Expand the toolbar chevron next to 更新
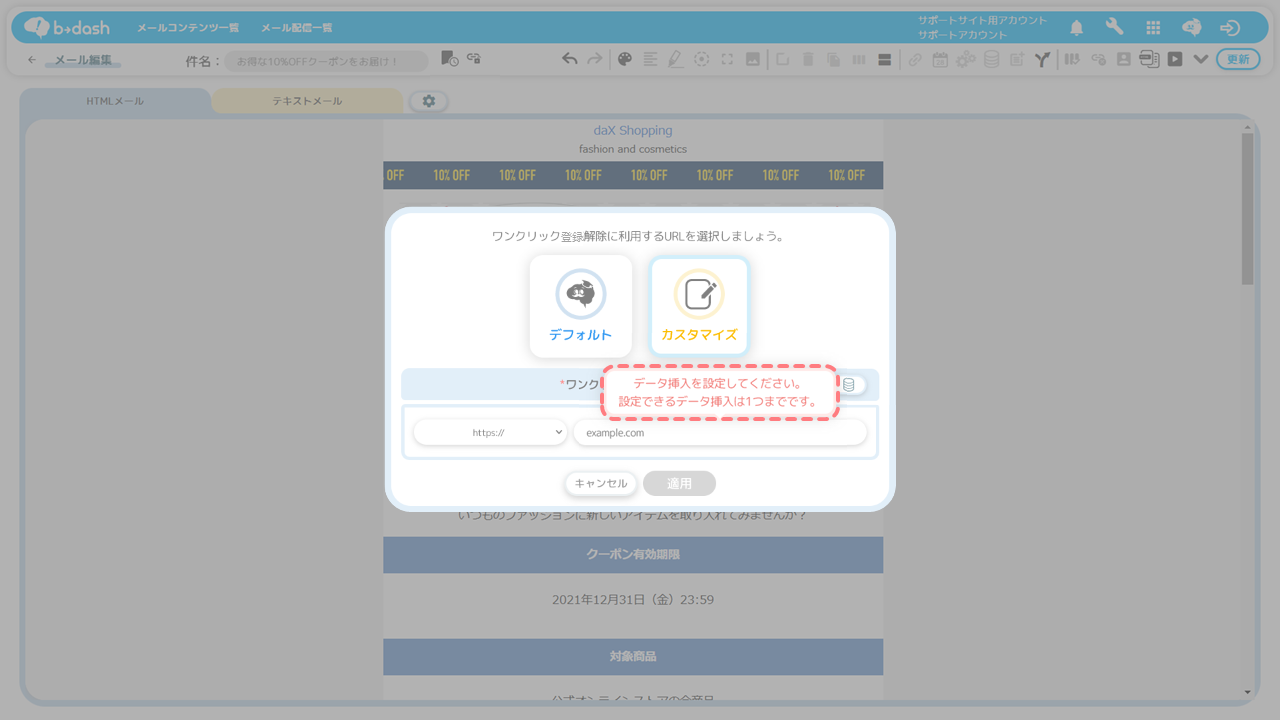 tap(1201, 59)
